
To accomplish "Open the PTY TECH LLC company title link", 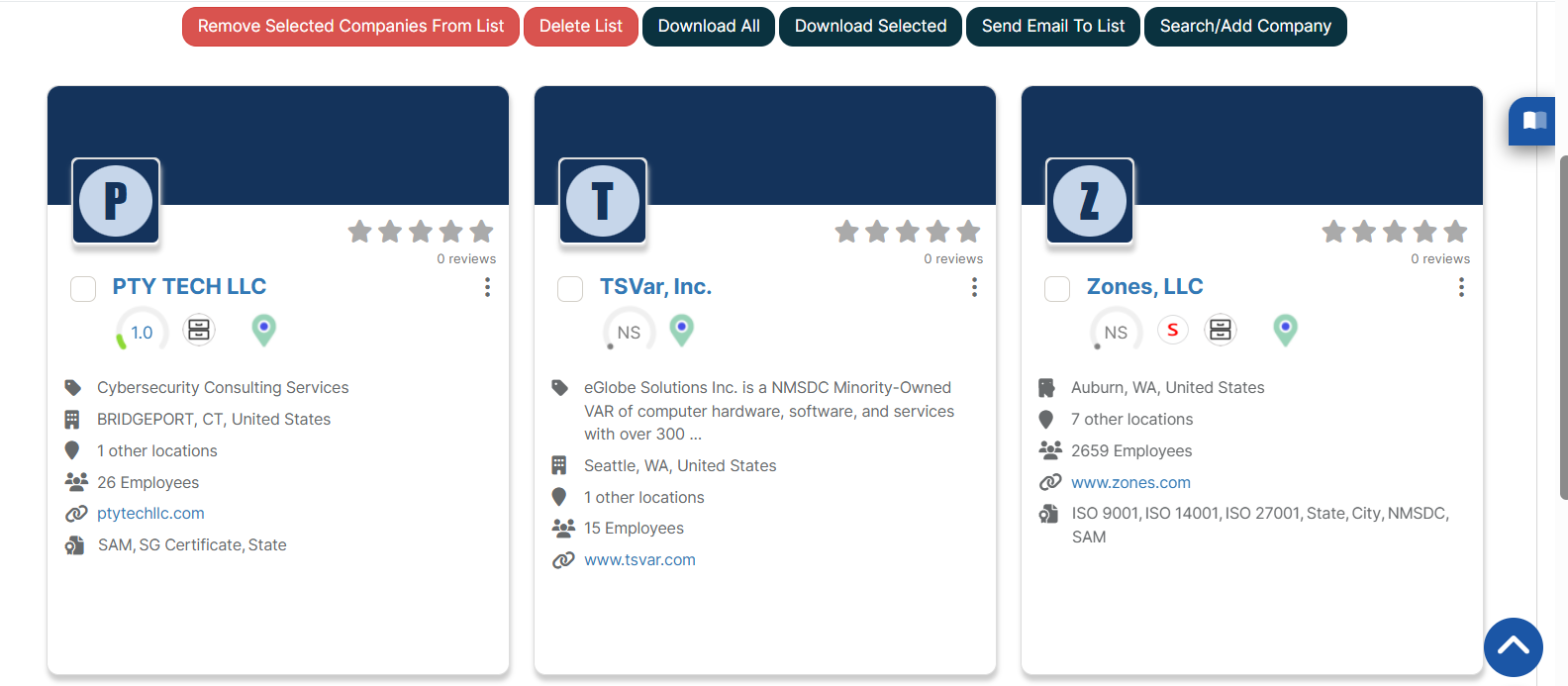I will [x=189, y=287].
